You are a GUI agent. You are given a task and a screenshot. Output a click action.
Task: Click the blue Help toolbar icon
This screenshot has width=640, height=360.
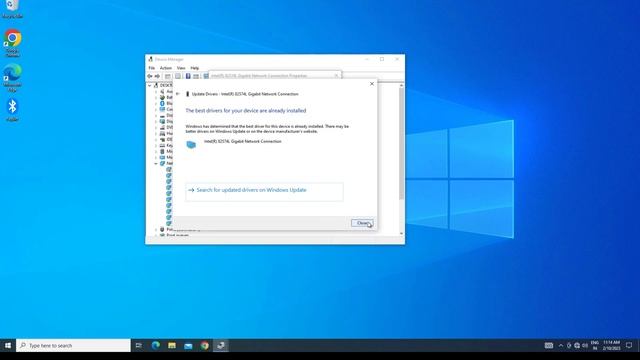(188, 76)
